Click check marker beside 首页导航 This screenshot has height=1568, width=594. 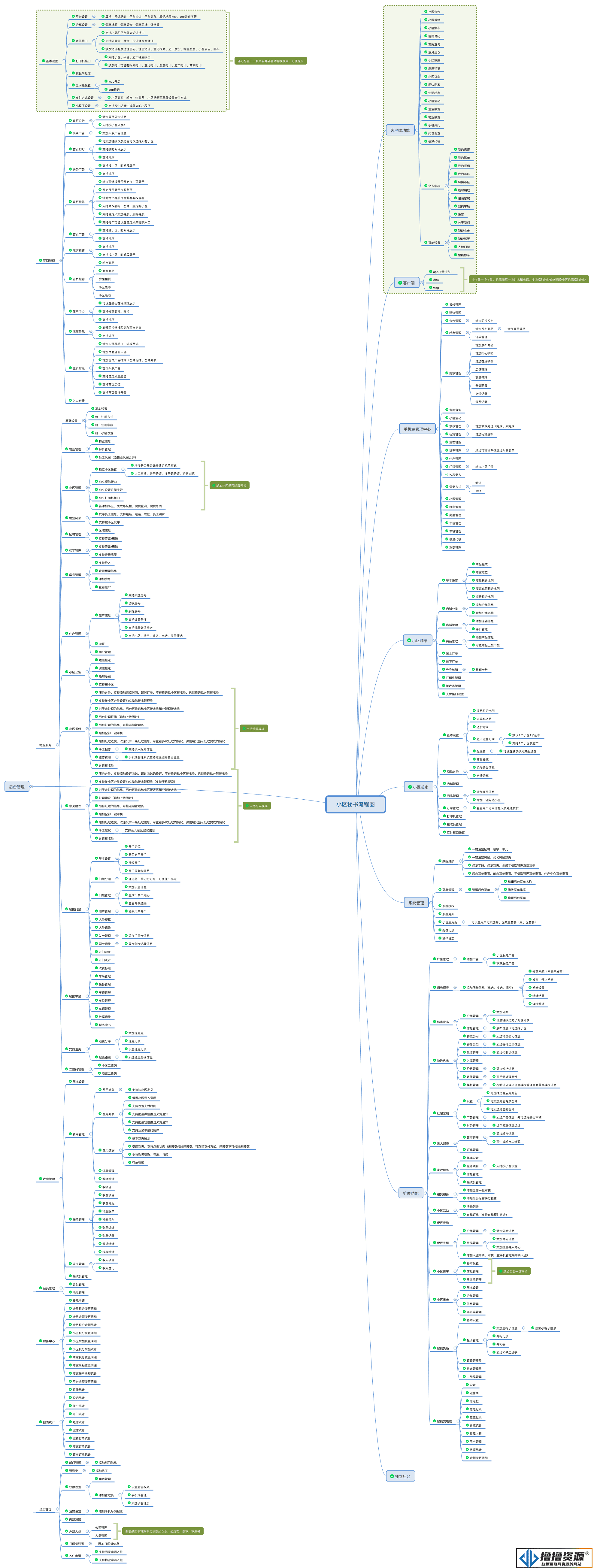tap(70, 202)
